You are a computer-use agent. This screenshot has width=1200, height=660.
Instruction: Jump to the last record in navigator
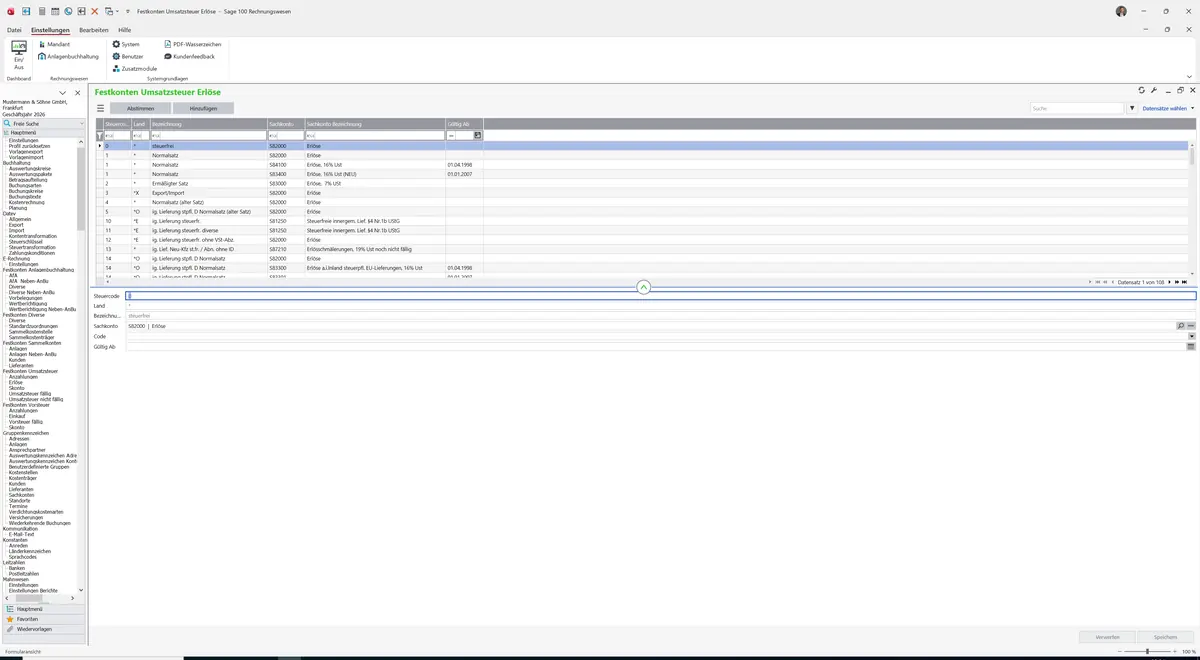(1183, 282)
